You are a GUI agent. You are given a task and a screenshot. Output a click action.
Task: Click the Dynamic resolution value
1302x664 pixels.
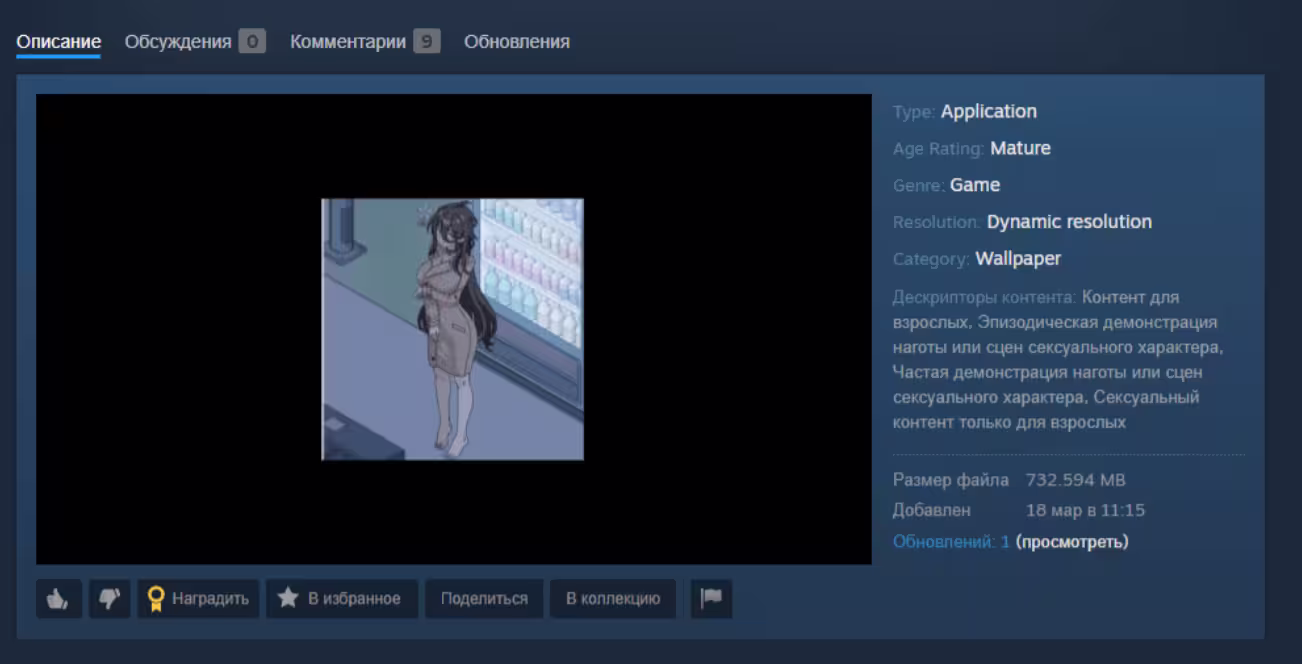tap(1069, 222)
